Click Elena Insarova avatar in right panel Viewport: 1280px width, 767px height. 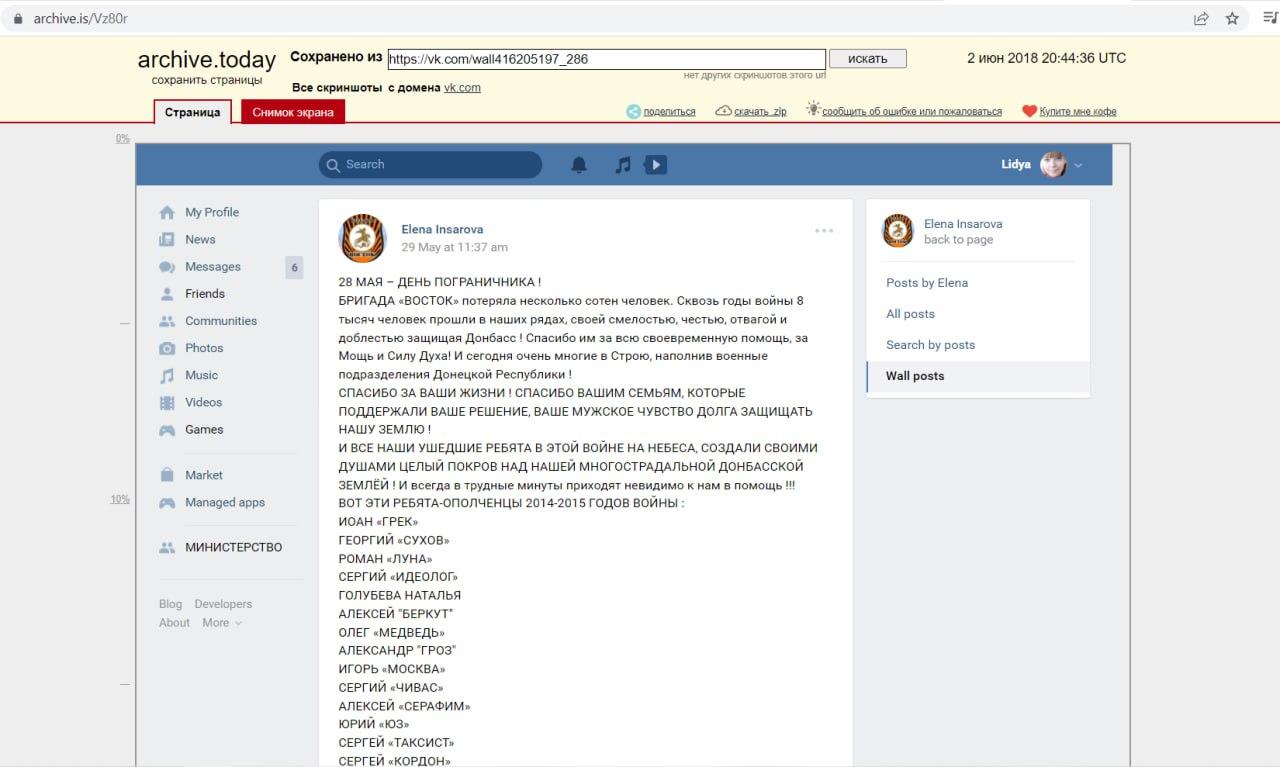pyautogui.click(x=898, y=231)
